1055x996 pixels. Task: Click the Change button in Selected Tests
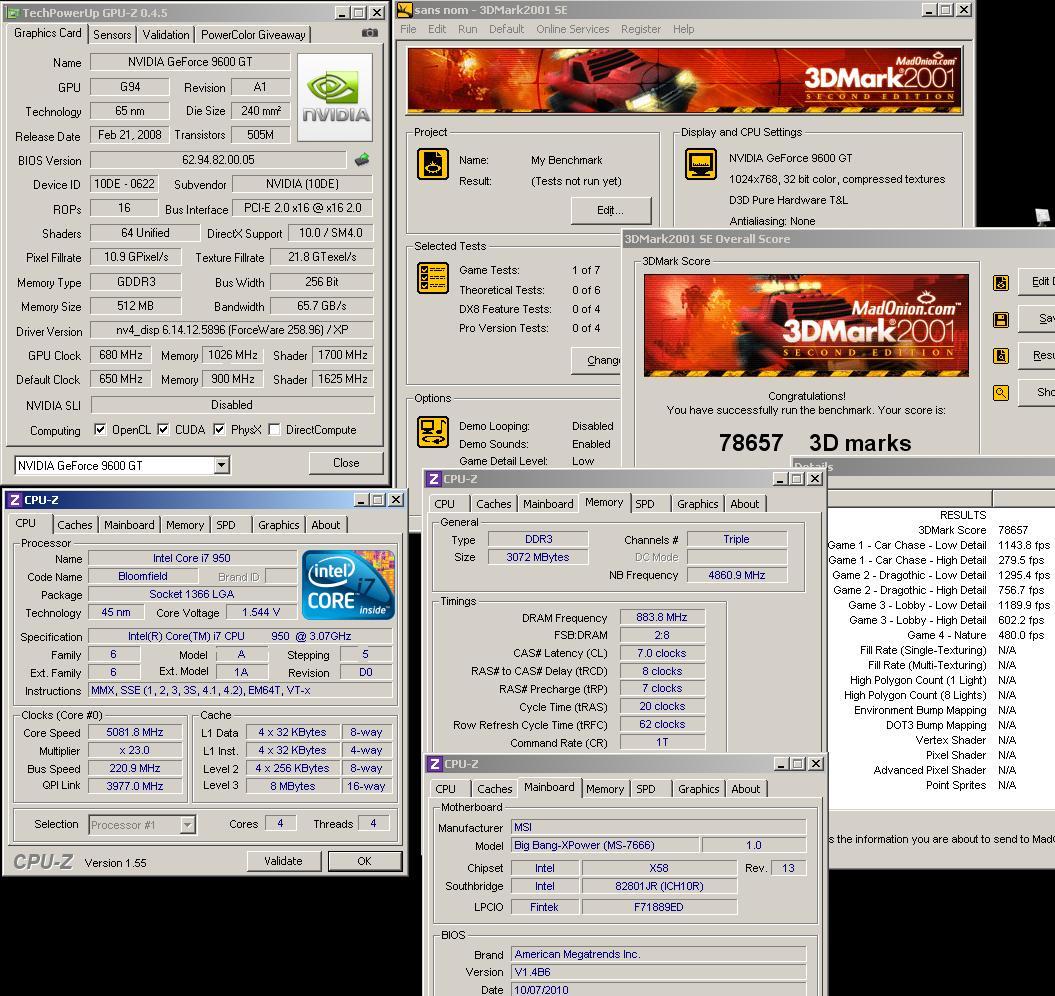click(595, 360)
